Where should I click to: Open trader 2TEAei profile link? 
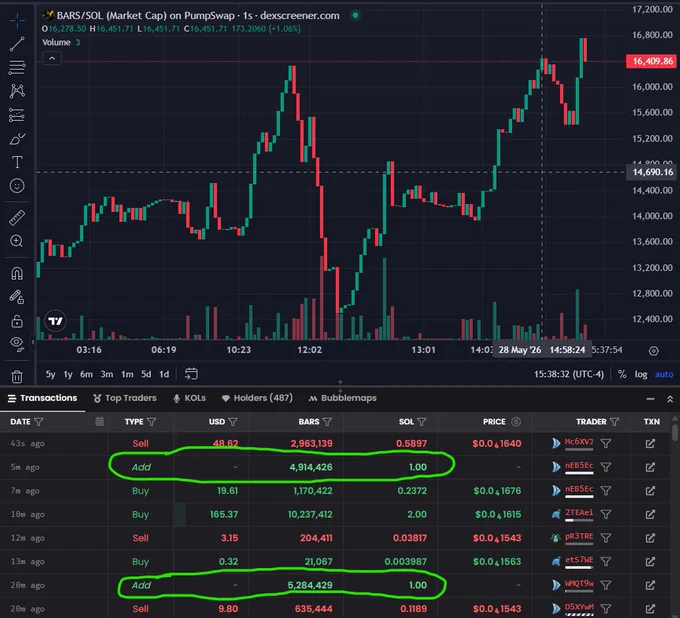pyautogui.click(x=579, y=513)
